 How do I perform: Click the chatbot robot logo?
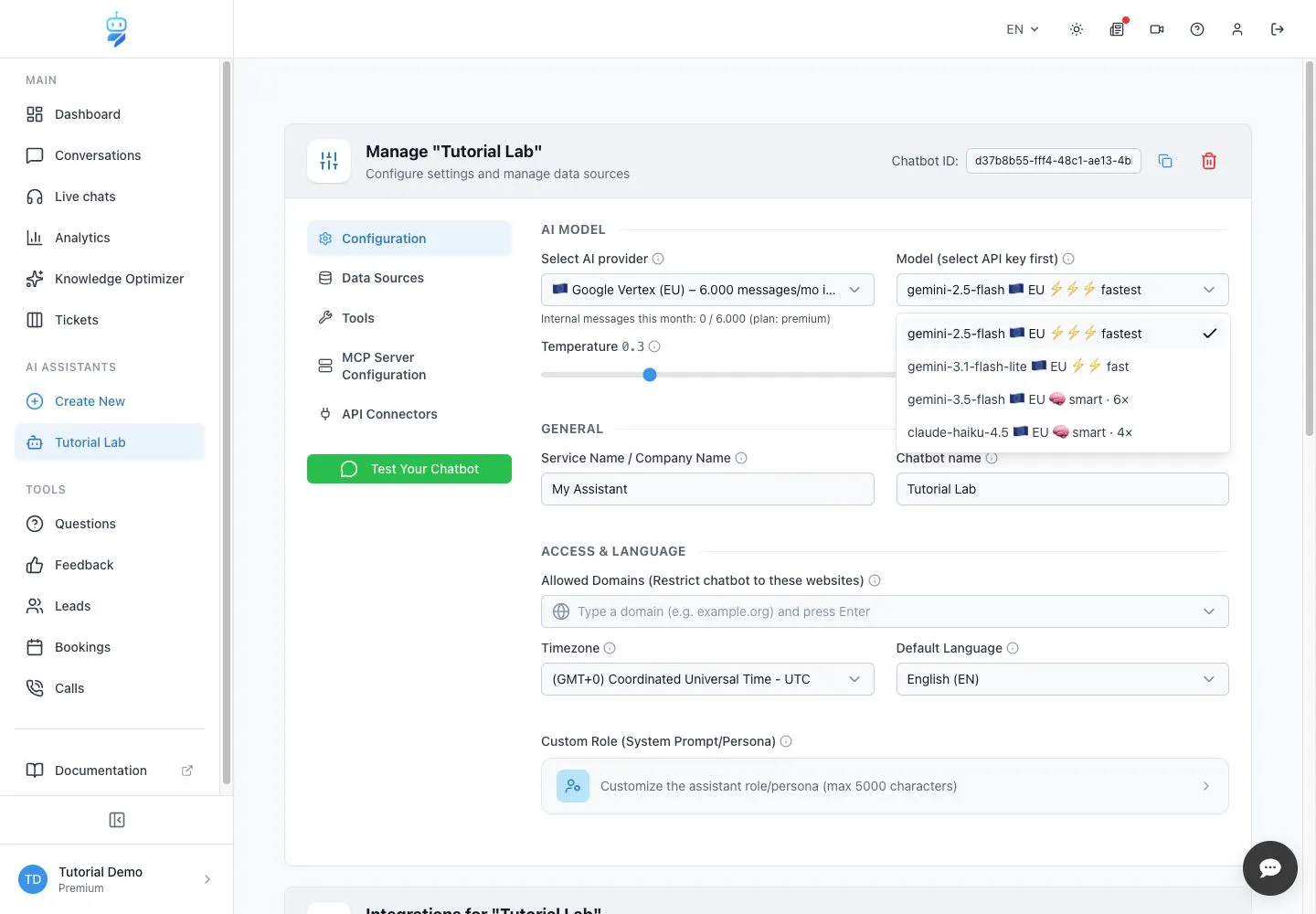[x=116, y=29]
